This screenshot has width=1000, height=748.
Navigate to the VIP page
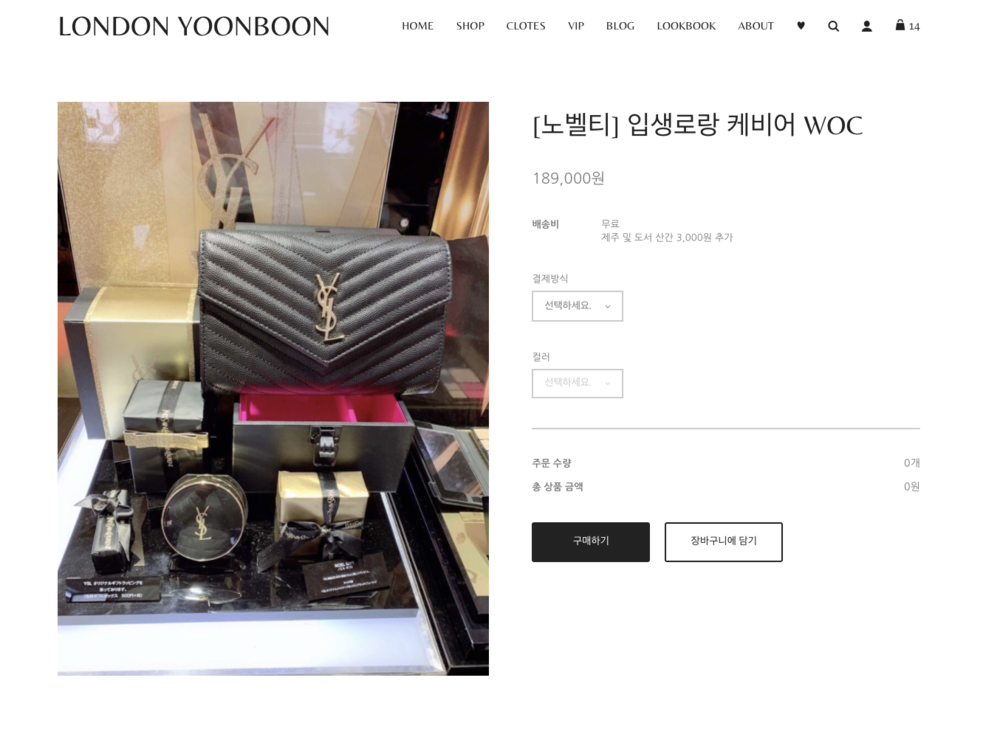tap(576, 26)
